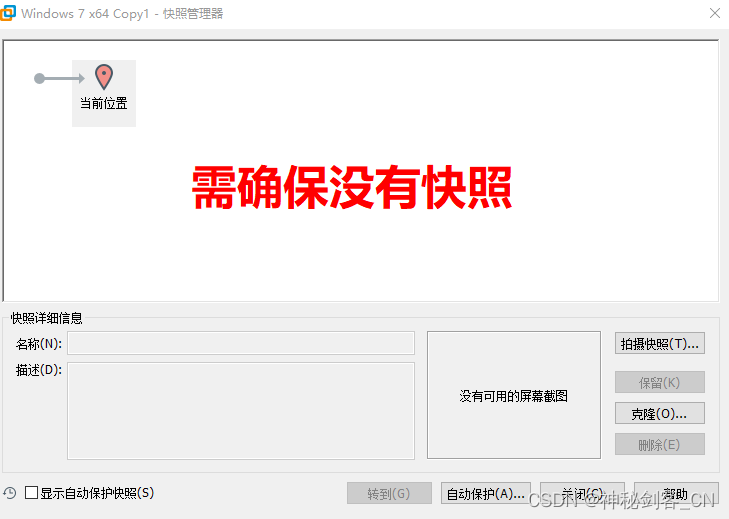Click the 没有可用的屏幕截图 preview box
Screen dimensions: 729x519
(x=514, y=395)
